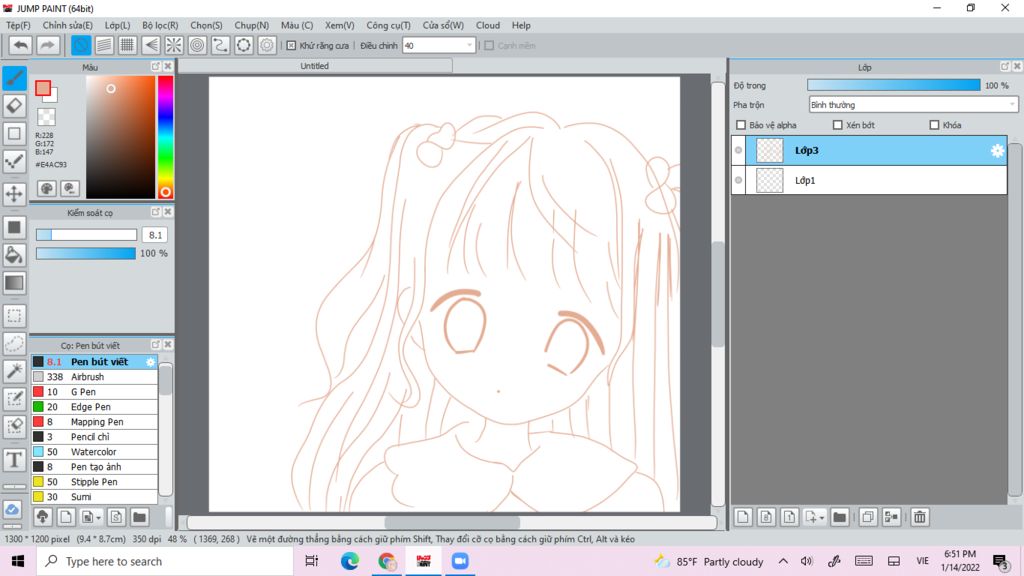The width and height of the screenshot is (1024, 576).
Task: Turn off snap with the highlighted snap-off icon
Action: 81,45
